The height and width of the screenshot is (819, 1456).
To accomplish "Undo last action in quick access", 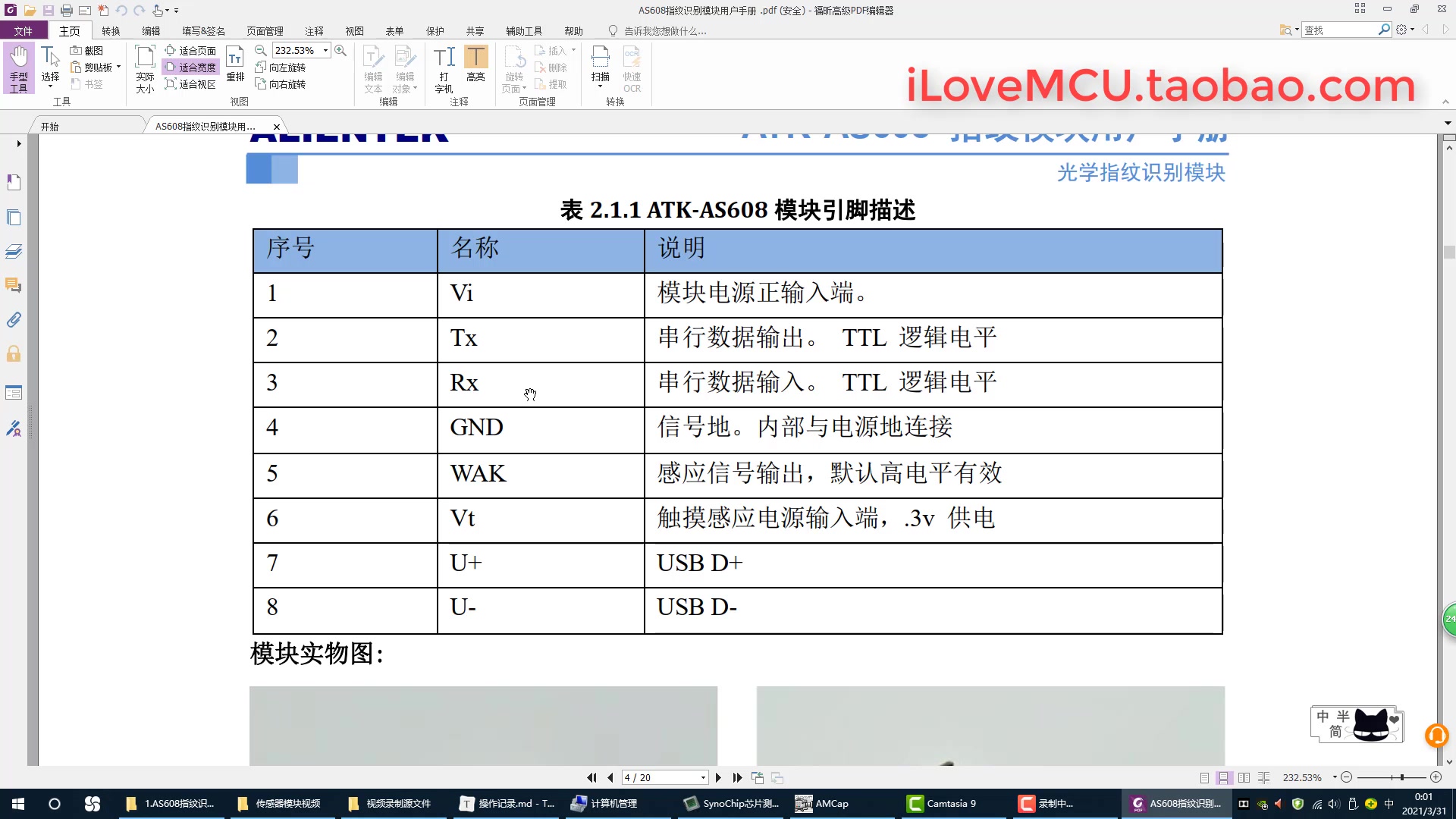I will pyautogui.click(x=121, y=10).
